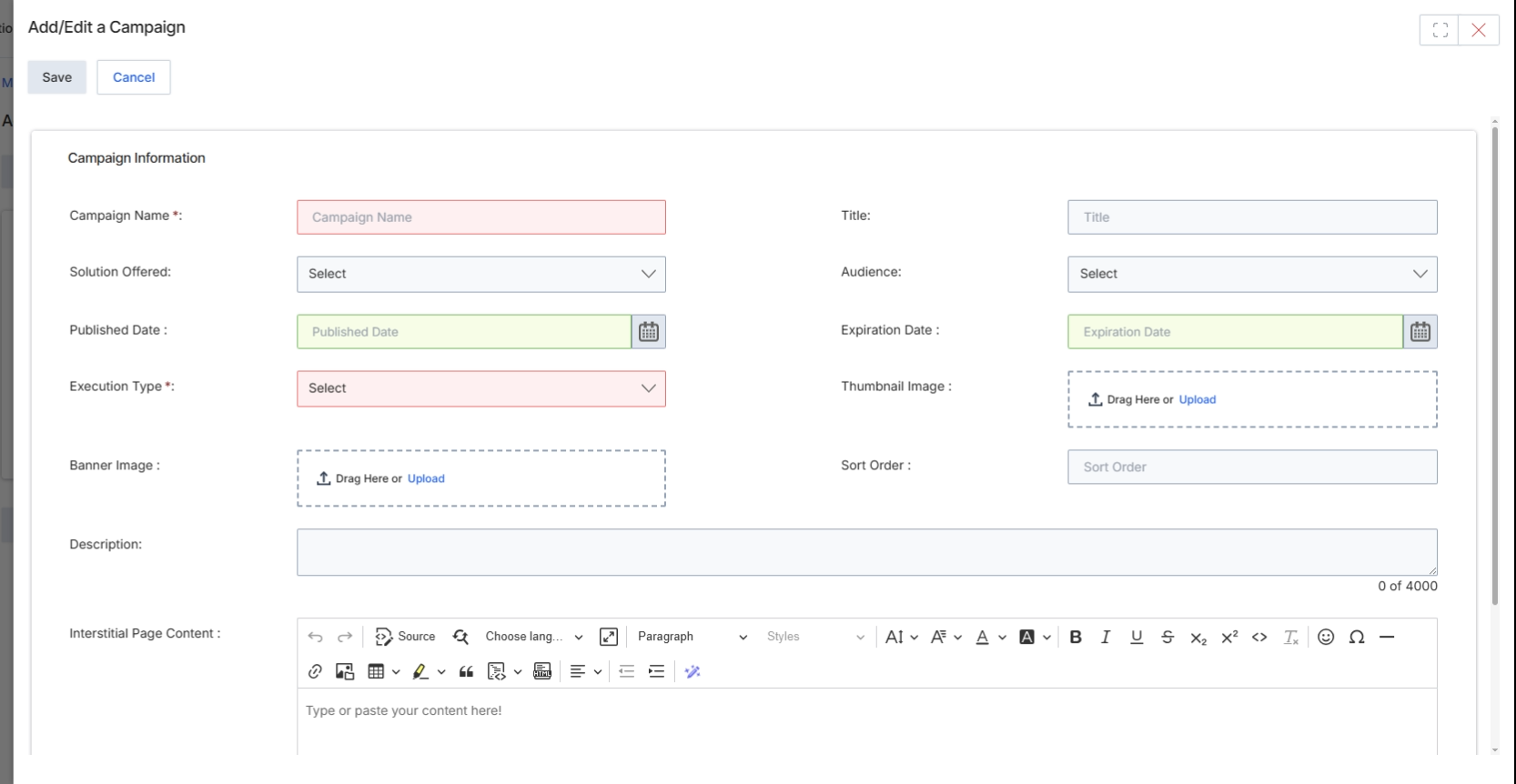The width and height of the screenshot is (1516, 784).
Task: Click the Sort Order input field
Action: pyautogui.click(x=1252, y=467)
